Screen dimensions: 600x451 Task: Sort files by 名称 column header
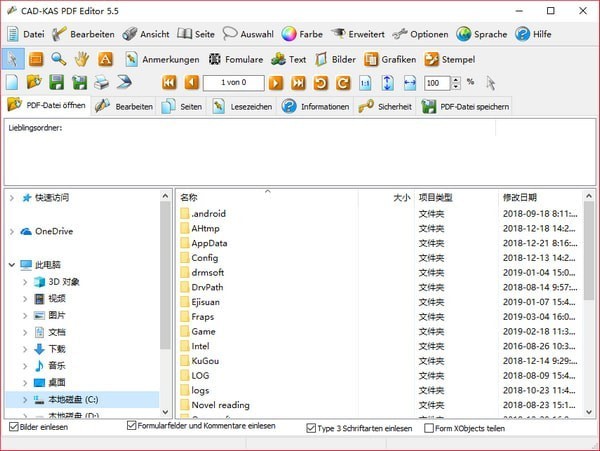pyautogui.click(x=268, y=197)
